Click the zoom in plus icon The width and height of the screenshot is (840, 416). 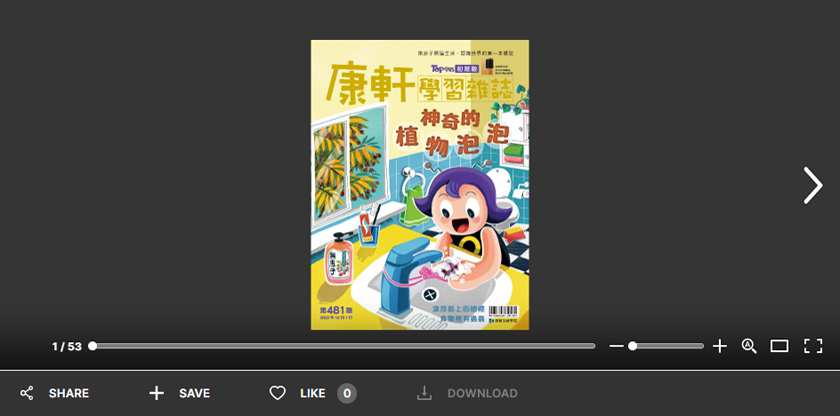click(719, 346)
